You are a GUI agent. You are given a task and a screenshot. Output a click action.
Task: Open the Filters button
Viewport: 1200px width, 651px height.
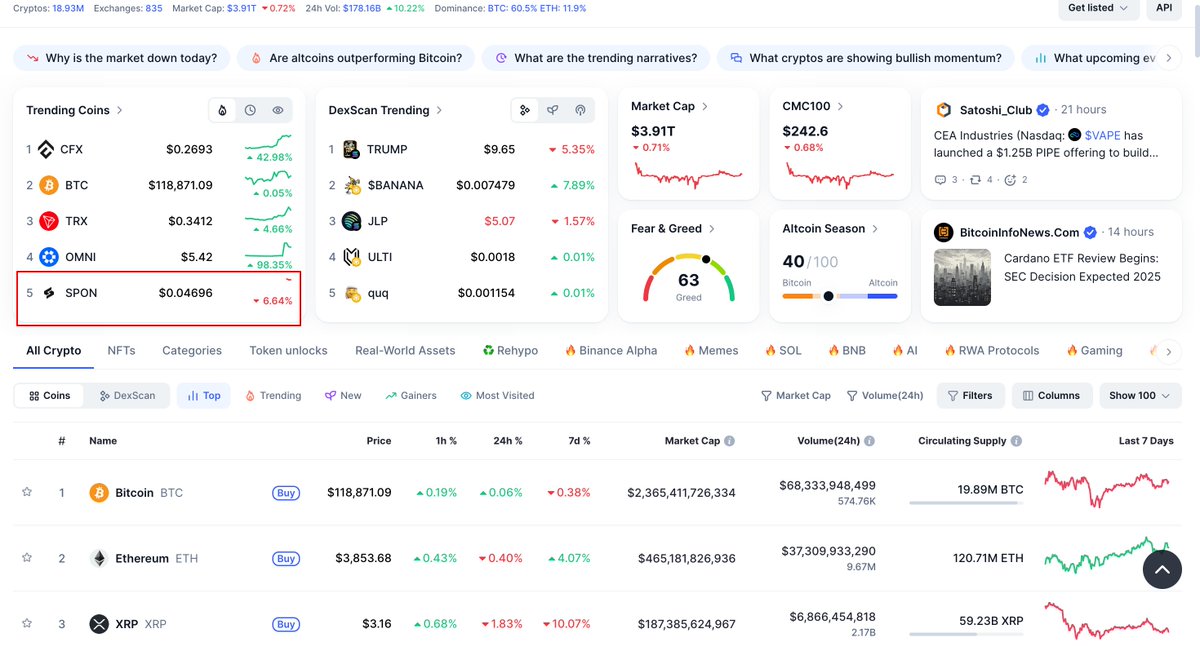click(x=970, y=396)
